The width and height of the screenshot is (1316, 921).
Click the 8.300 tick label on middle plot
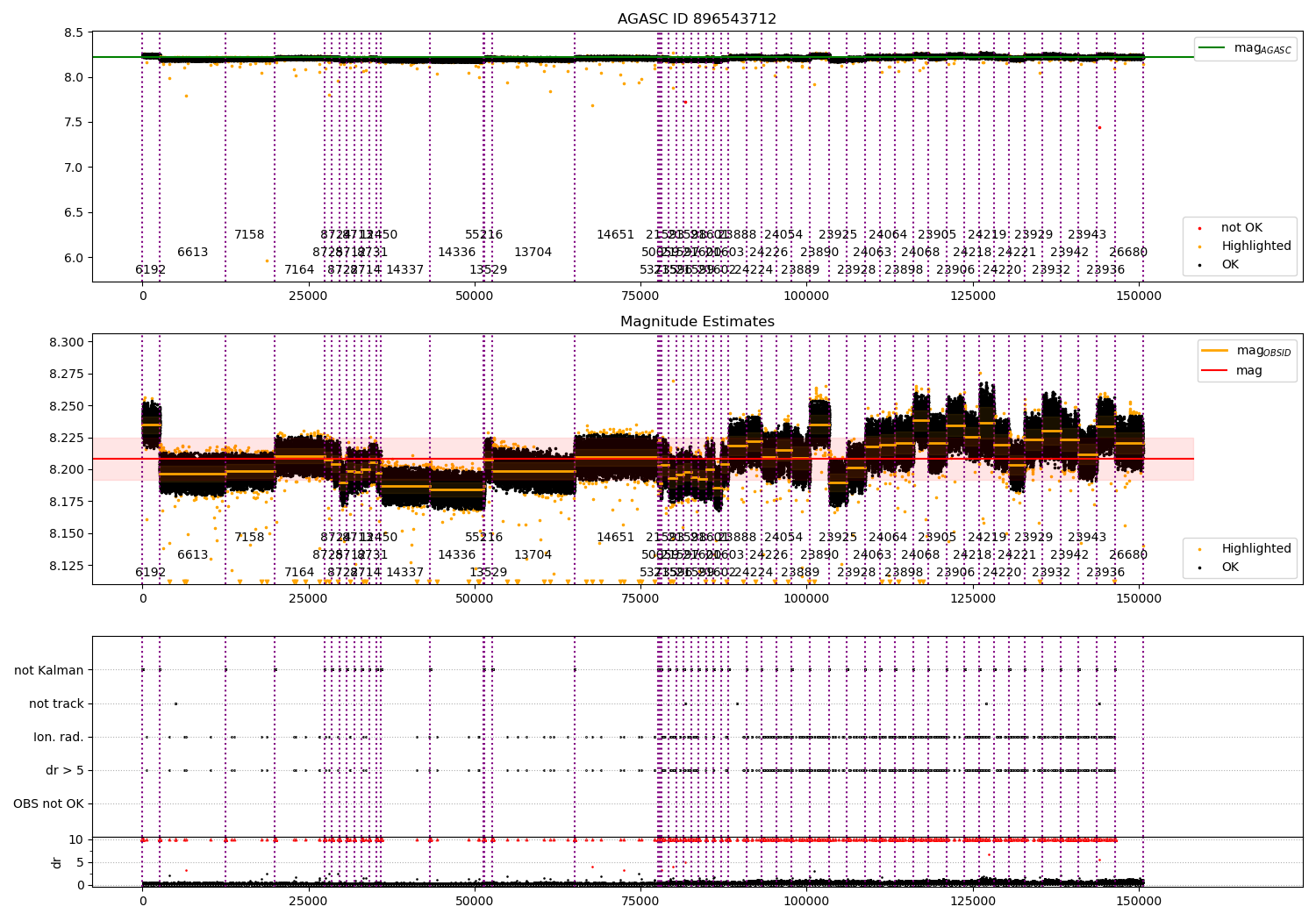tap(67, 343)
